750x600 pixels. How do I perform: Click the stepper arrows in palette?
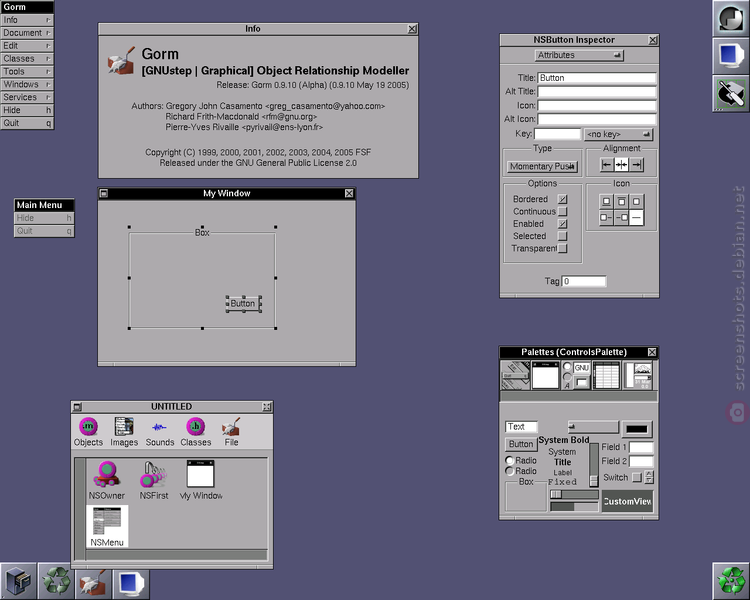[x=649, y=477]
